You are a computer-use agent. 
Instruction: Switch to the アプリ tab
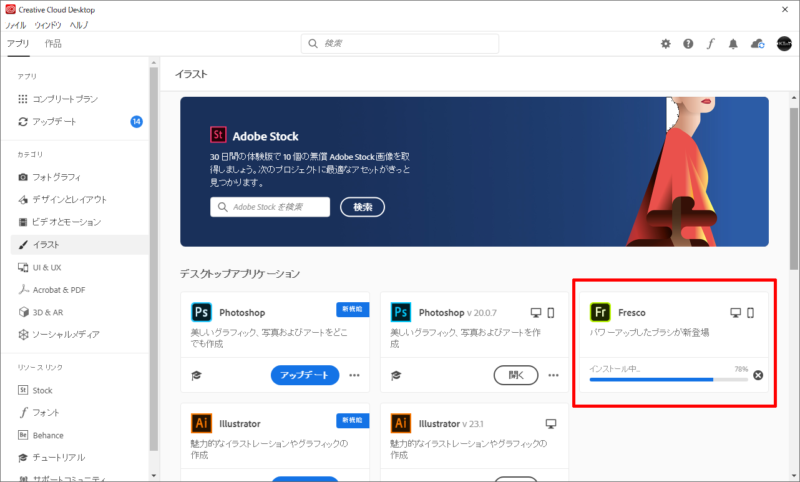[x=18, y=43]
